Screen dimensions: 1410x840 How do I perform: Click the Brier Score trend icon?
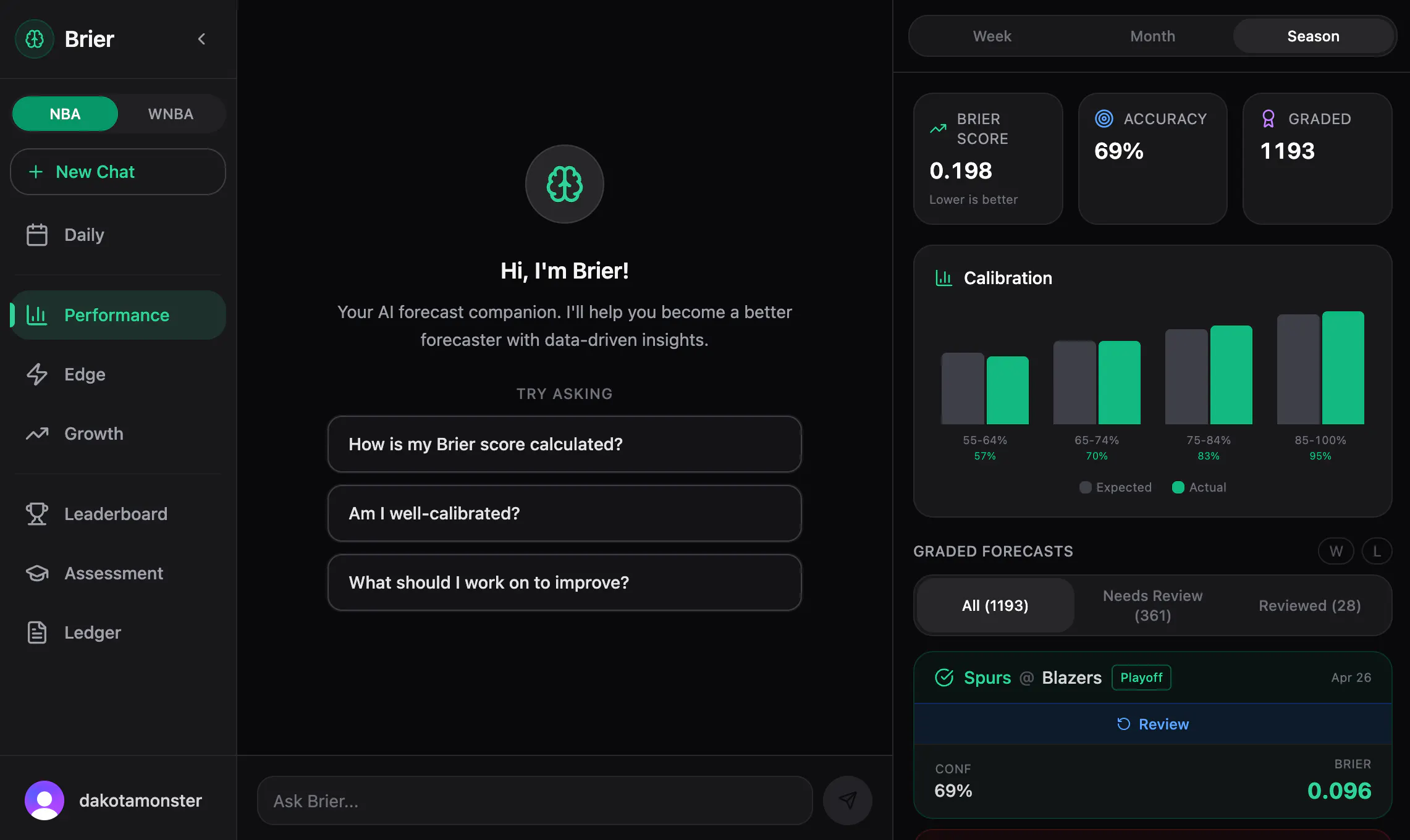(x=938, y=128)
